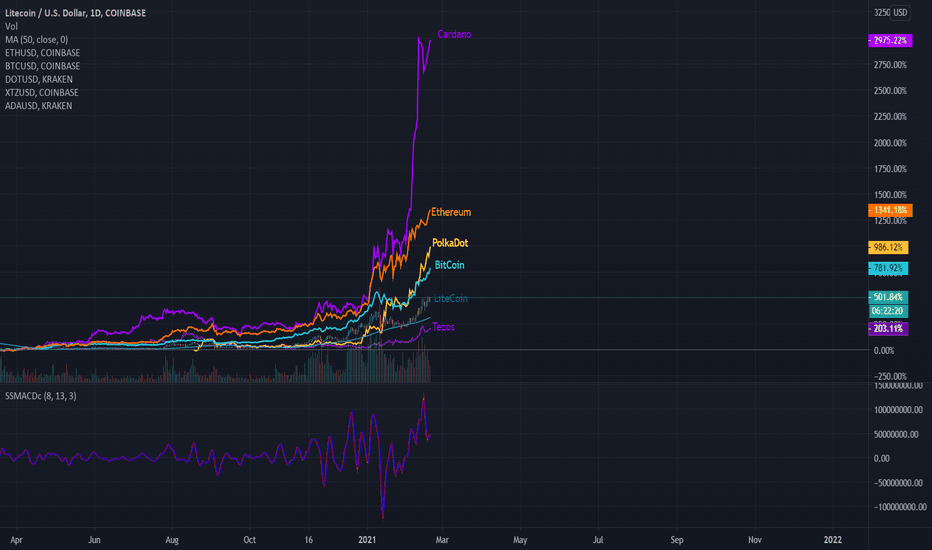This screenshot has width=932, height=550.
Task: Click the Mar time axis label
Action: point(442,540)
